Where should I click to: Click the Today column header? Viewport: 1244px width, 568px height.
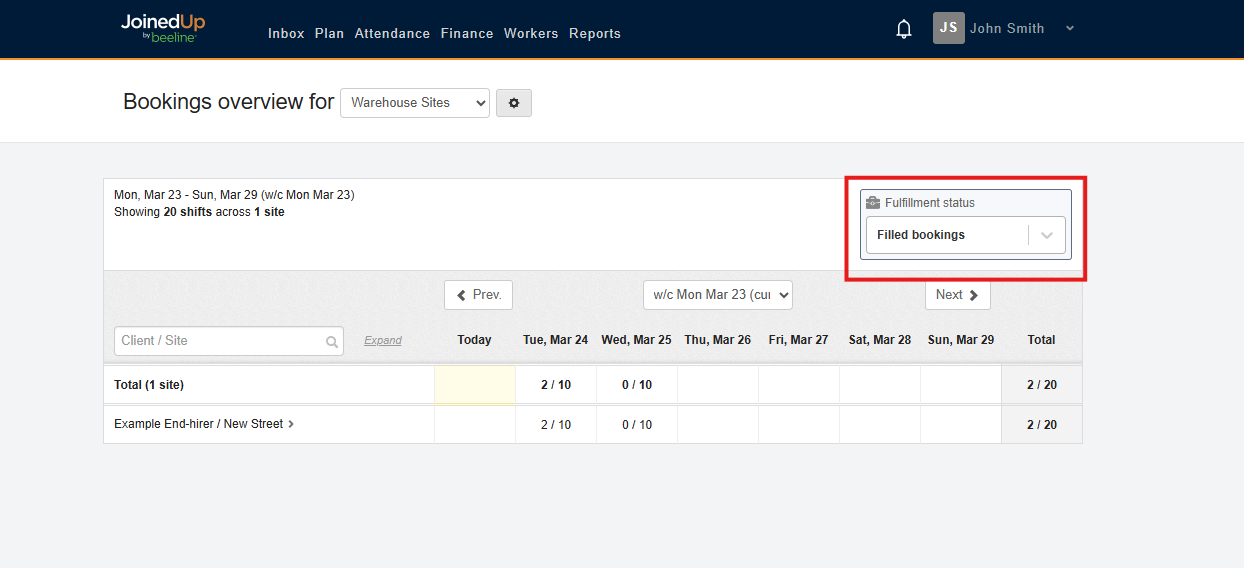[475, 340]
